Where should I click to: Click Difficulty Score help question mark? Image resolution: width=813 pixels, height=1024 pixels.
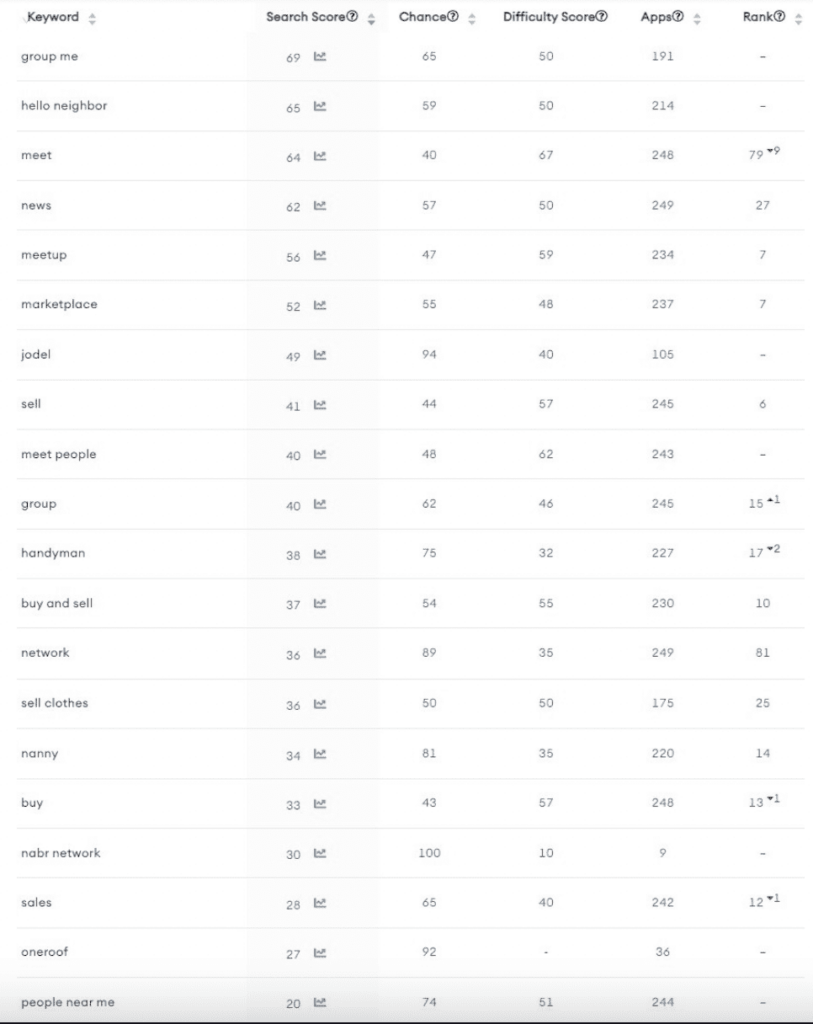601,16
